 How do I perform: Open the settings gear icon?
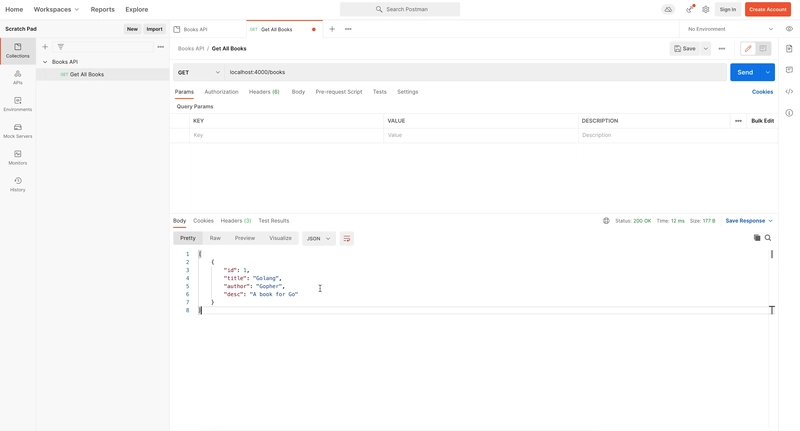(706, 9)
